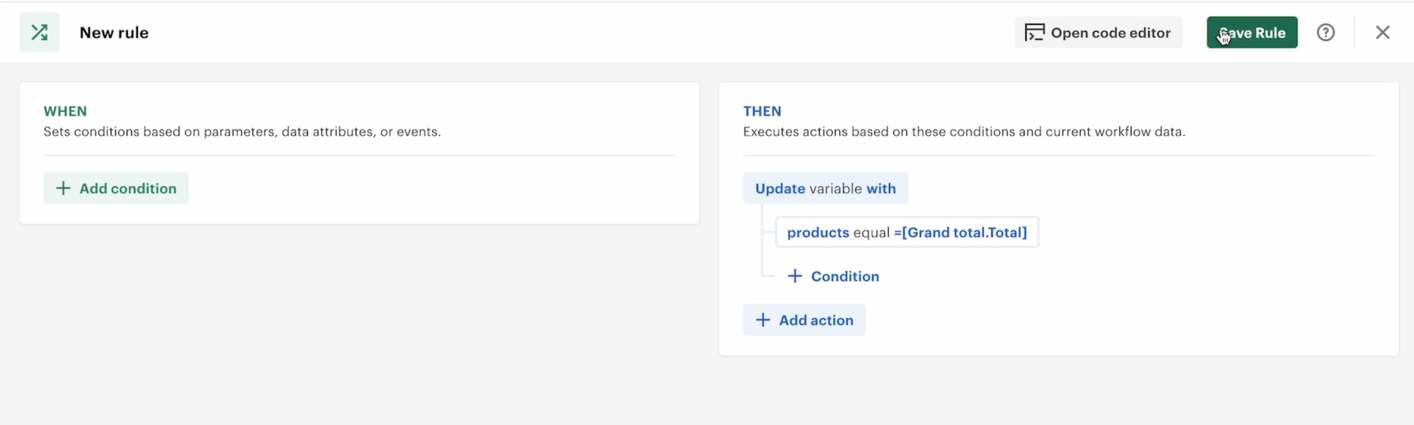Click the plus icon in Add action
This screenshot has height=425, width=1414.
click(763, 320)
